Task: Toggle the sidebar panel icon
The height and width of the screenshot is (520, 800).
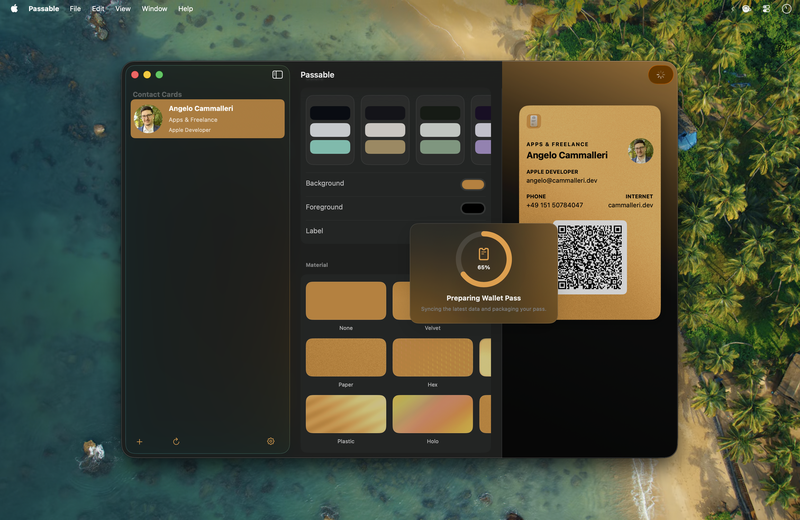Action: 278,75
